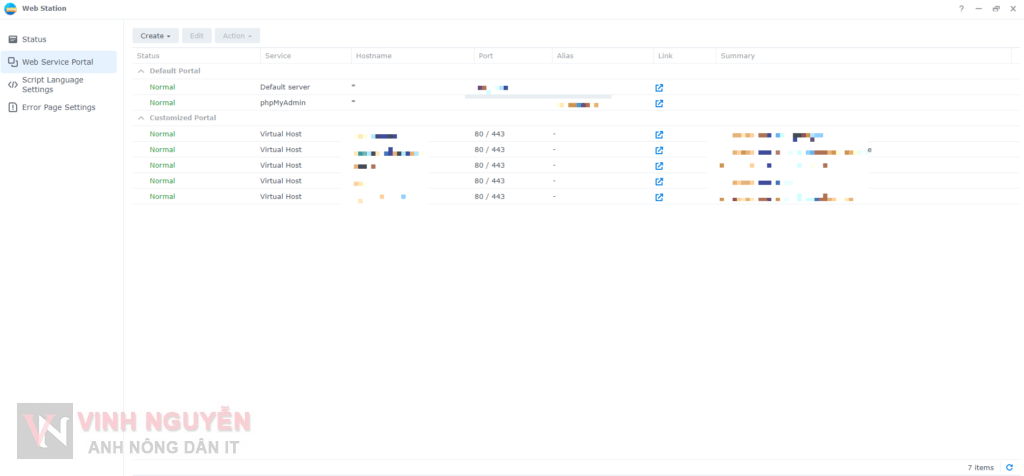Click the Web Station app logo
The width and height of the screenshot is (1024, 476).
10,8
